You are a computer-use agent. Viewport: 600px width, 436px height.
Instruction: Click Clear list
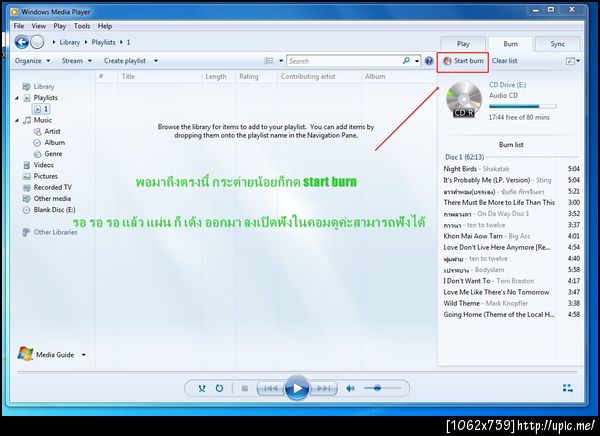click(504, 60)
